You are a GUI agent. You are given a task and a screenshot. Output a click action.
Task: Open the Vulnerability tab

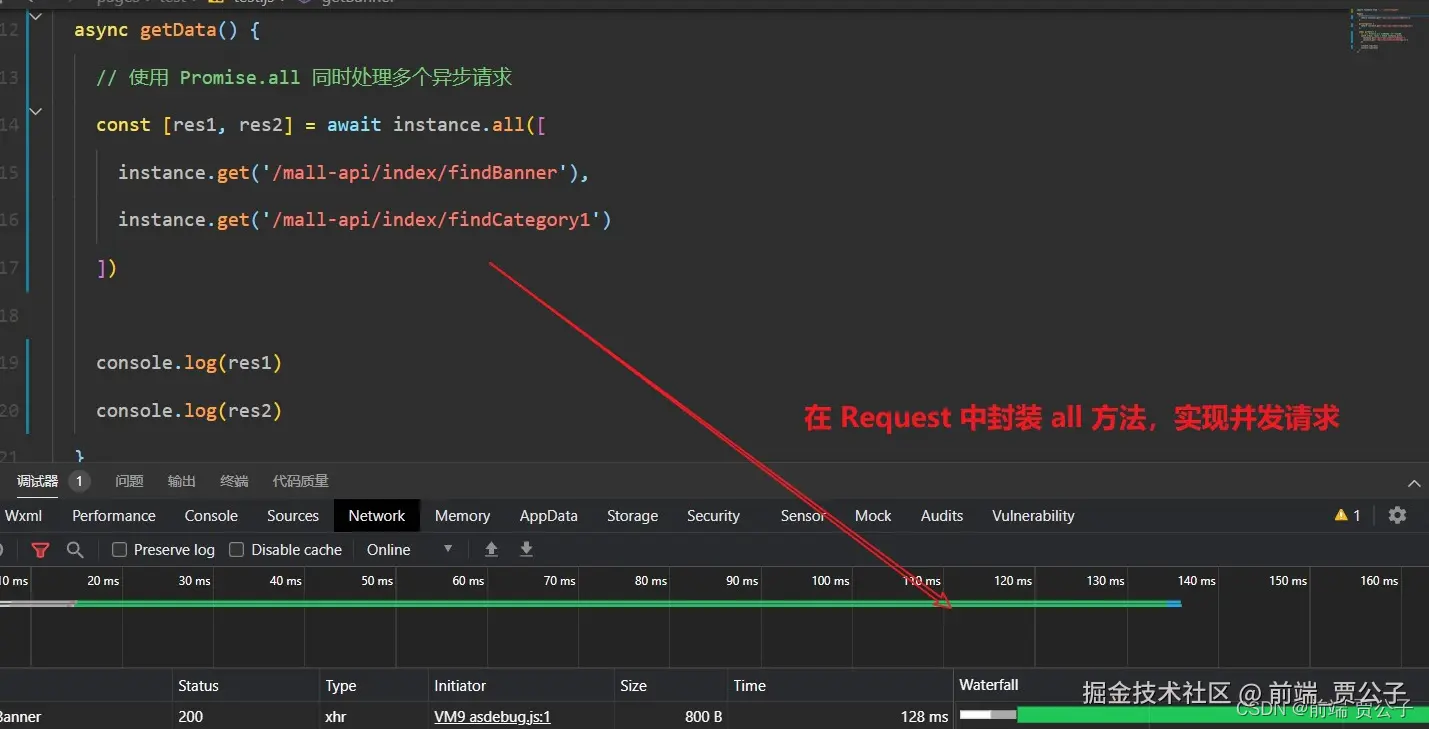[x=1033, y=516]
